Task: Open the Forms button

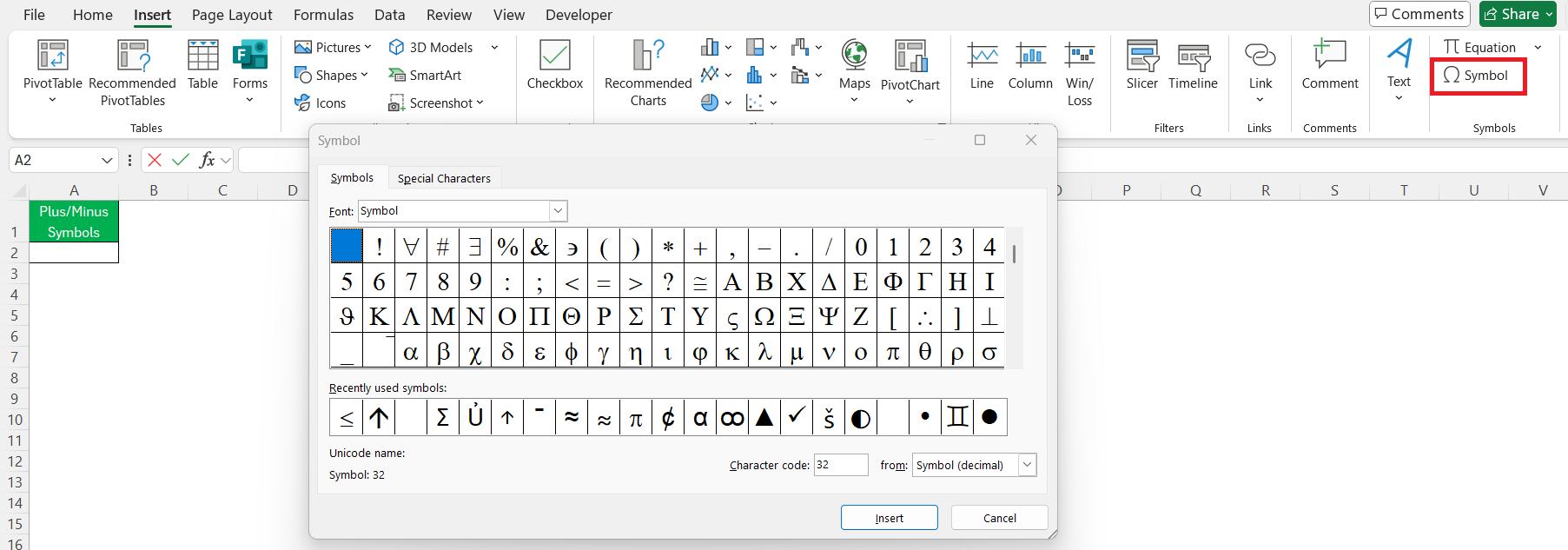Action: pyautogui.click(x=250, y=71)
